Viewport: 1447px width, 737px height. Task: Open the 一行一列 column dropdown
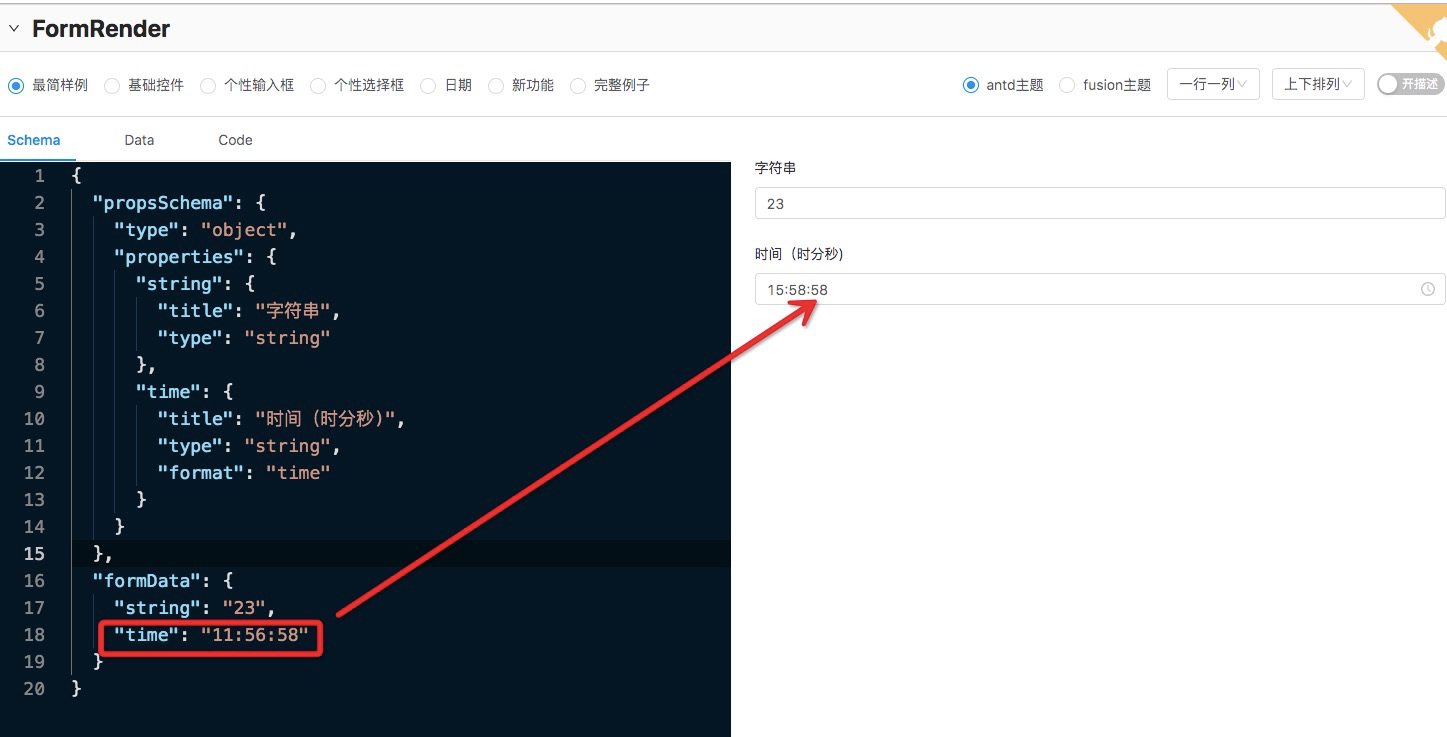1213,84
